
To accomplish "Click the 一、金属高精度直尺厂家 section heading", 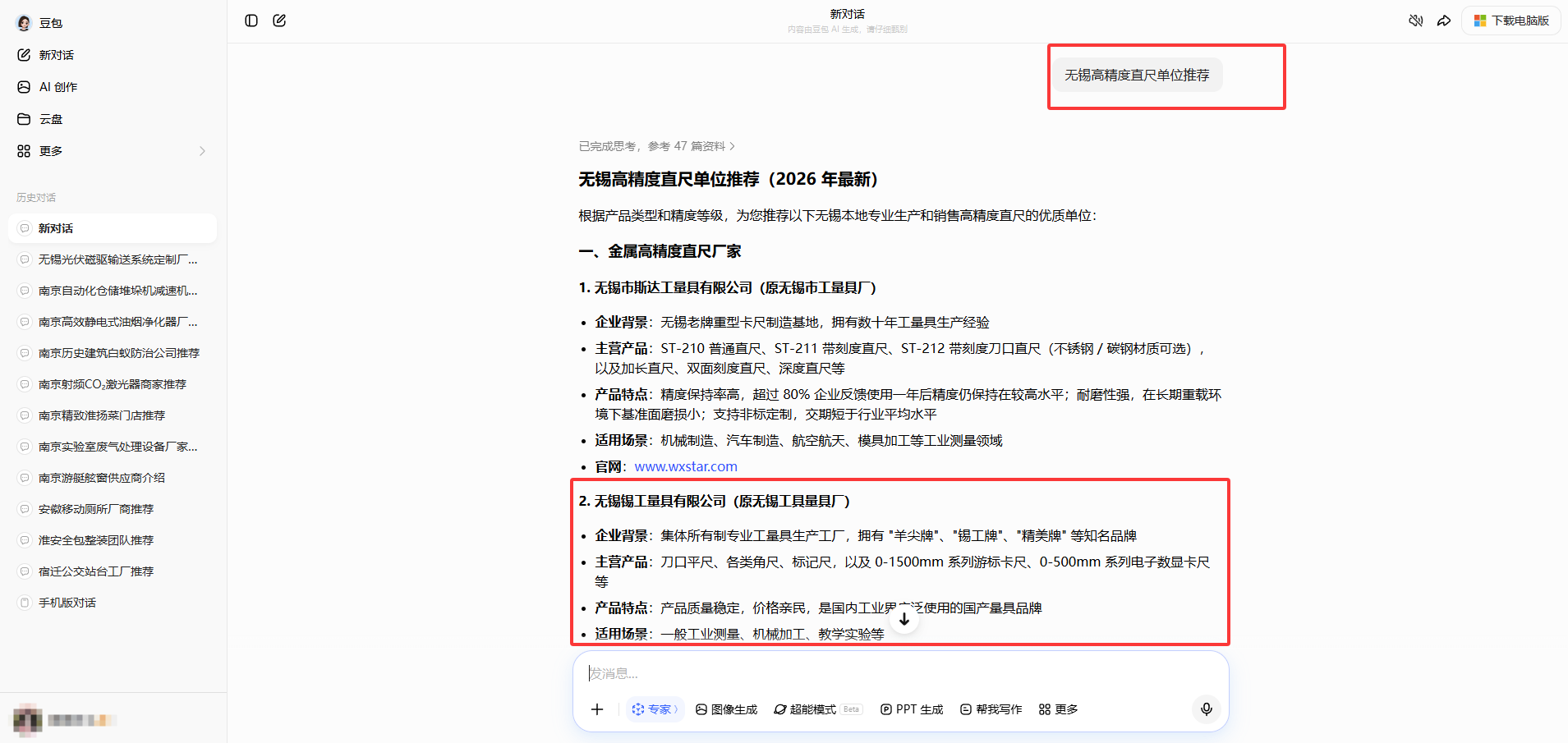I will (x=660, y=251).
